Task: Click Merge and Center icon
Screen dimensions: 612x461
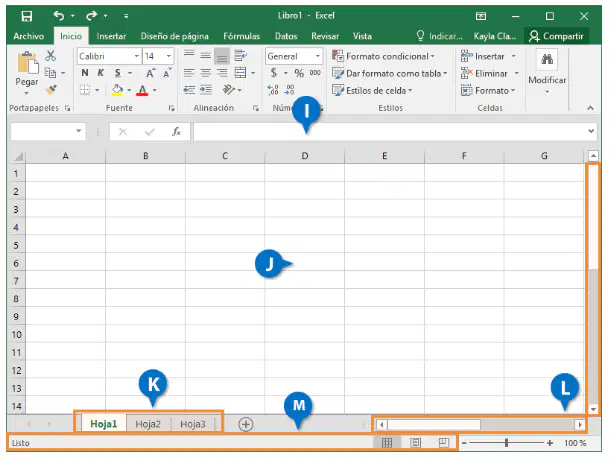Action: point(240,73)
